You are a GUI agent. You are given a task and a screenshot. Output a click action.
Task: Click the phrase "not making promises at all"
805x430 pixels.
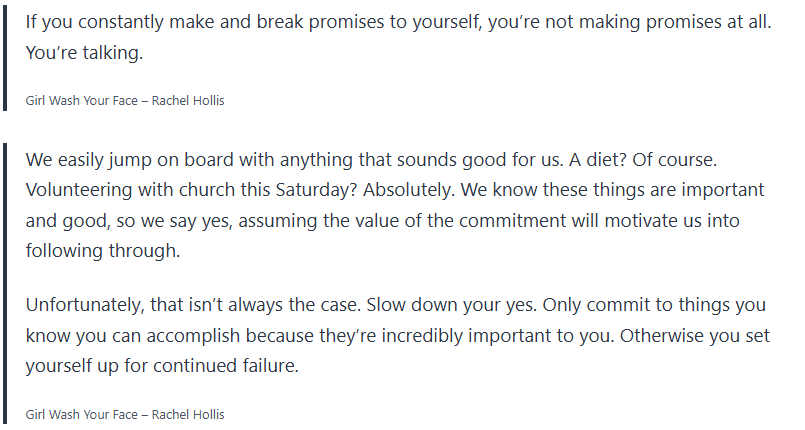point(665,21)
